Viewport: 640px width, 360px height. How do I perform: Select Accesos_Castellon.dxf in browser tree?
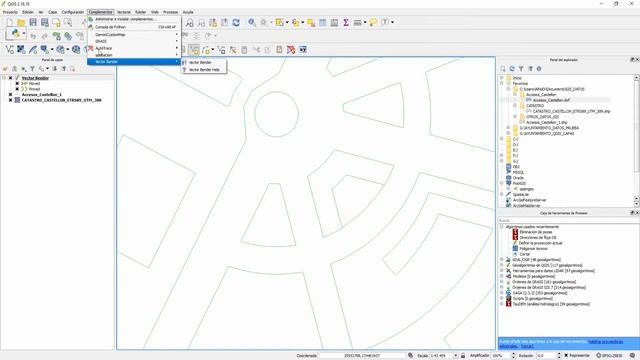(x=551, y=100)
